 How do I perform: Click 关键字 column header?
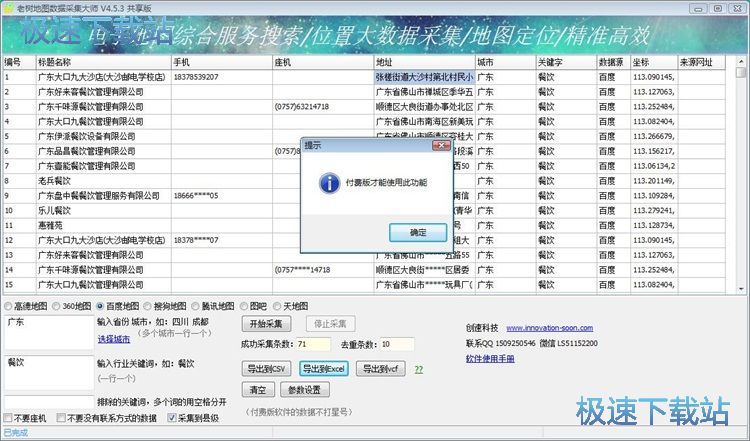[566, 62]
